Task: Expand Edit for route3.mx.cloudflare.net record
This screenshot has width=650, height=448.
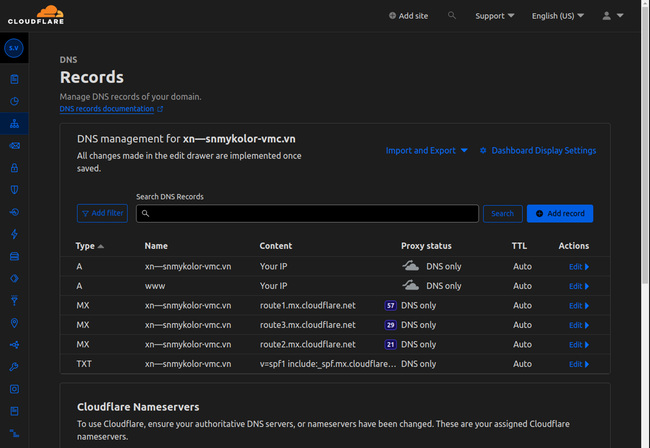Action: pyautogui.click(x=579, y=325)
